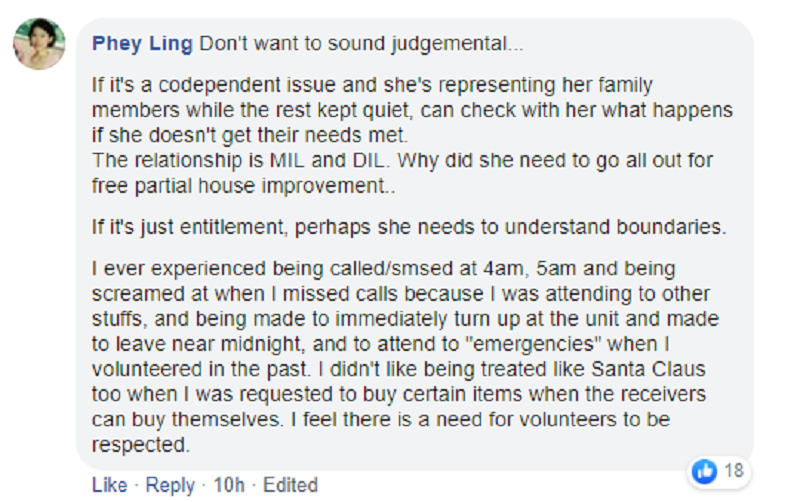This screenshot has height=502, width=800.
Task: Show who reacted via the 18 count
Action: (733, 471)
